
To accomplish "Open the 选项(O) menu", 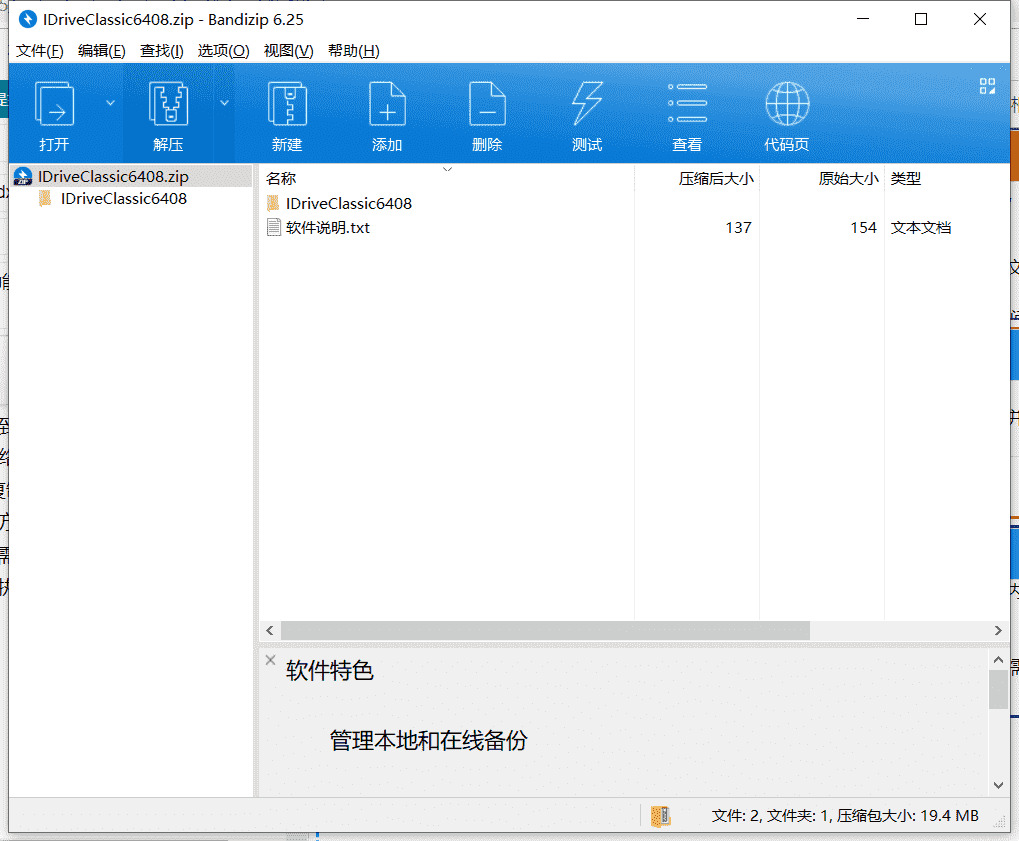I will (x=224, y=51).
